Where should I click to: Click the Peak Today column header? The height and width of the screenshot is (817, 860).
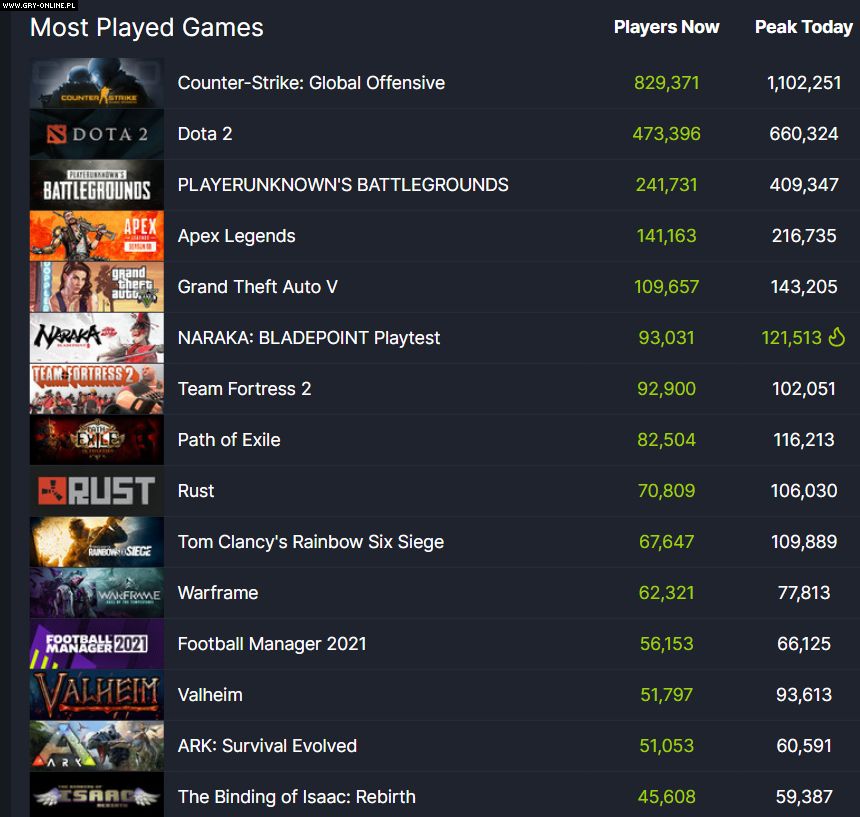point(803,27)
